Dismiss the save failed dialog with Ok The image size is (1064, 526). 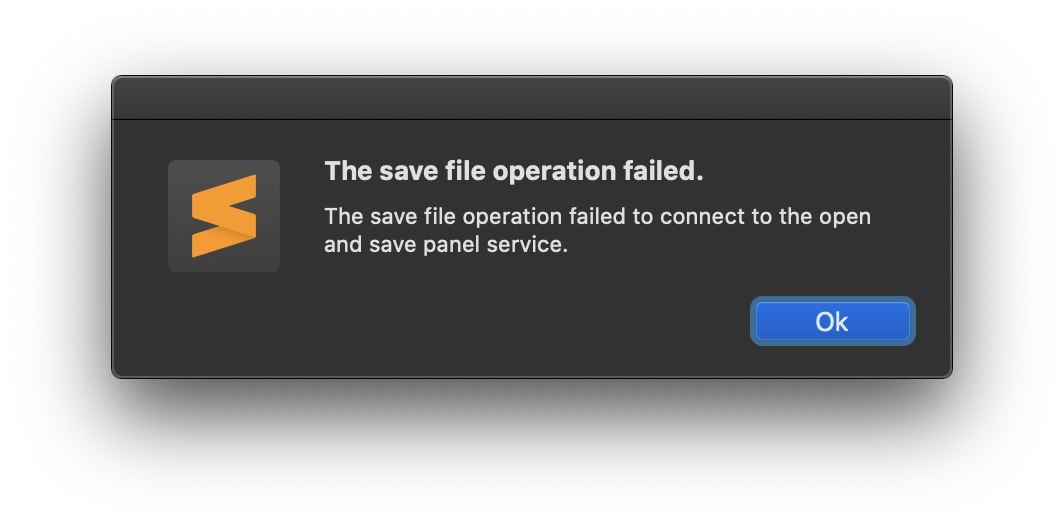point(832,321)
